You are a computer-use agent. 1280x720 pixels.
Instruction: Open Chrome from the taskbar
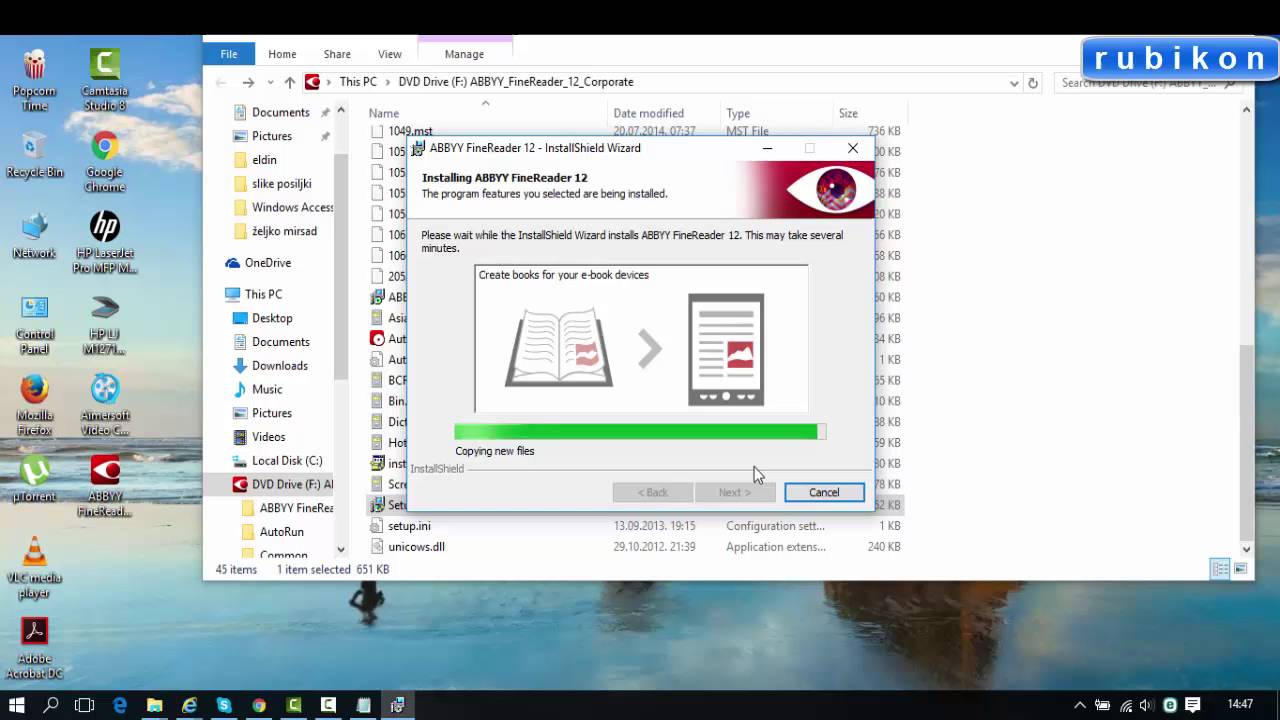(x=259, y=705)
